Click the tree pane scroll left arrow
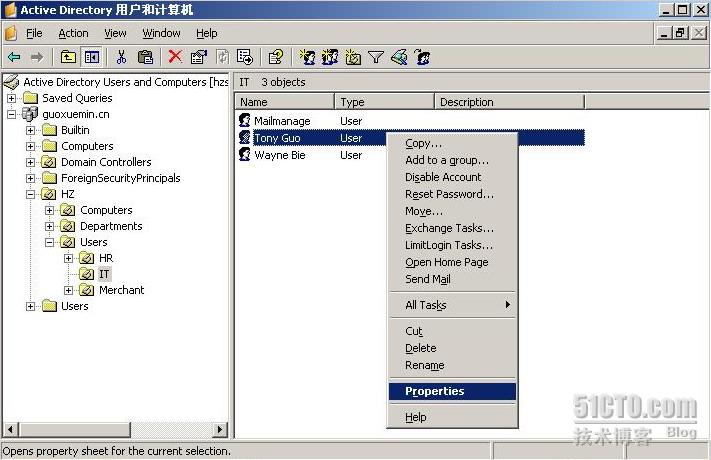The height and width of the screenshot is (460, 711). click(11, 429)
